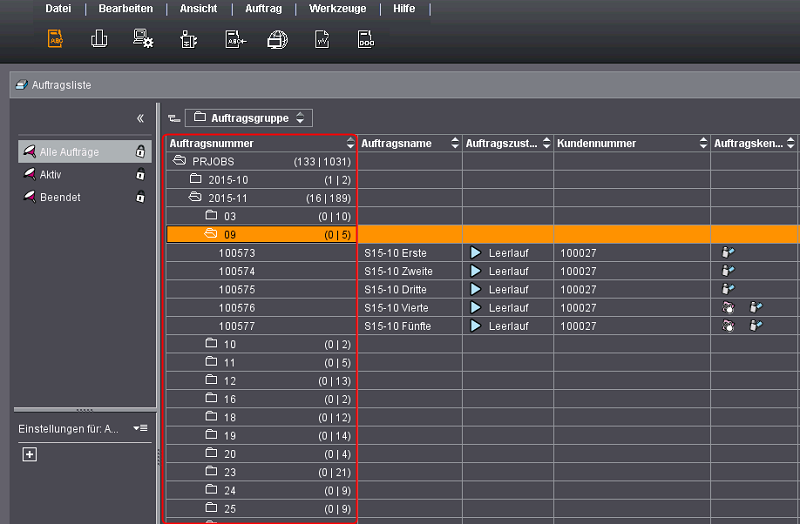Image resolution: width=800 pixels, height=524 pixels.
Task: Select folder 16 in the tree
Action: coord(261,400)
